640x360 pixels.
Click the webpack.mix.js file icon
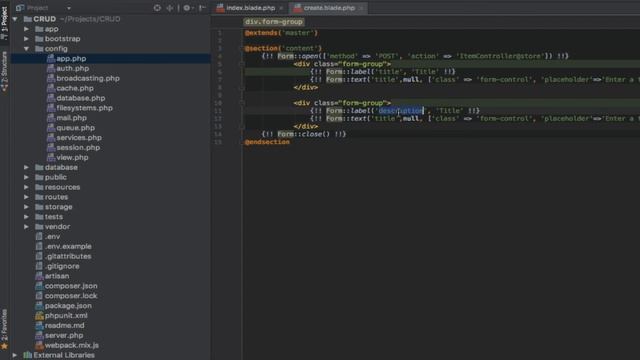pyautogui.click(x=39, y=345)
